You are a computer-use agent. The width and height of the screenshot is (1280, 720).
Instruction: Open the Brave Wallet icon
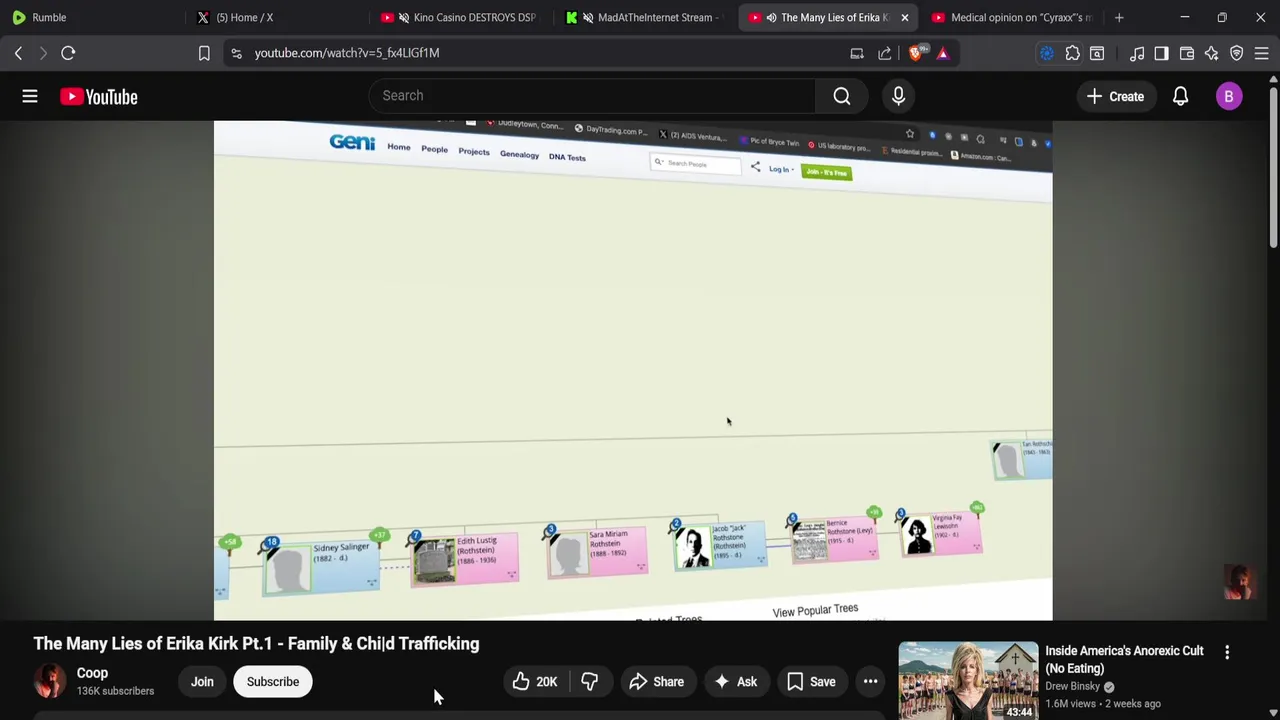[1187, 53]
